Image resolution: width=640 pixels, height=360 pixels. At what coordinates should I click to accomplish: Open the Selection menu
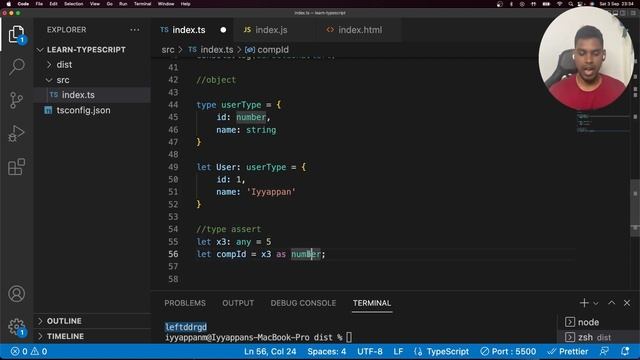pyautogui.click(x=73, y=4)
